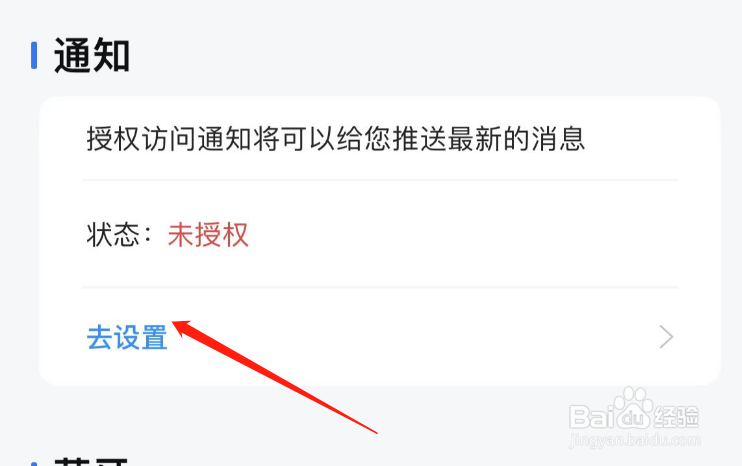Open settings via the right chevron arrow

(666, 337)
